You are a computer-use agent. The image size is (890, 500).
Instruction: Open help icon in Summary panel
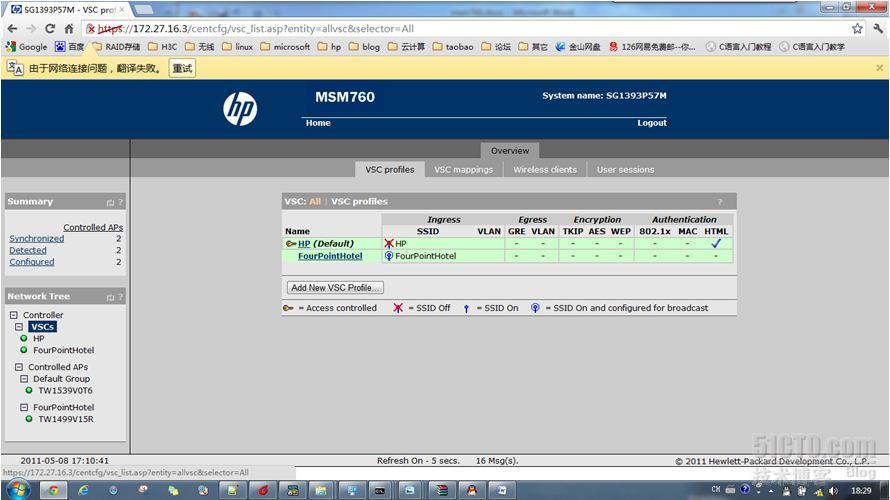(x=120, y=202)
